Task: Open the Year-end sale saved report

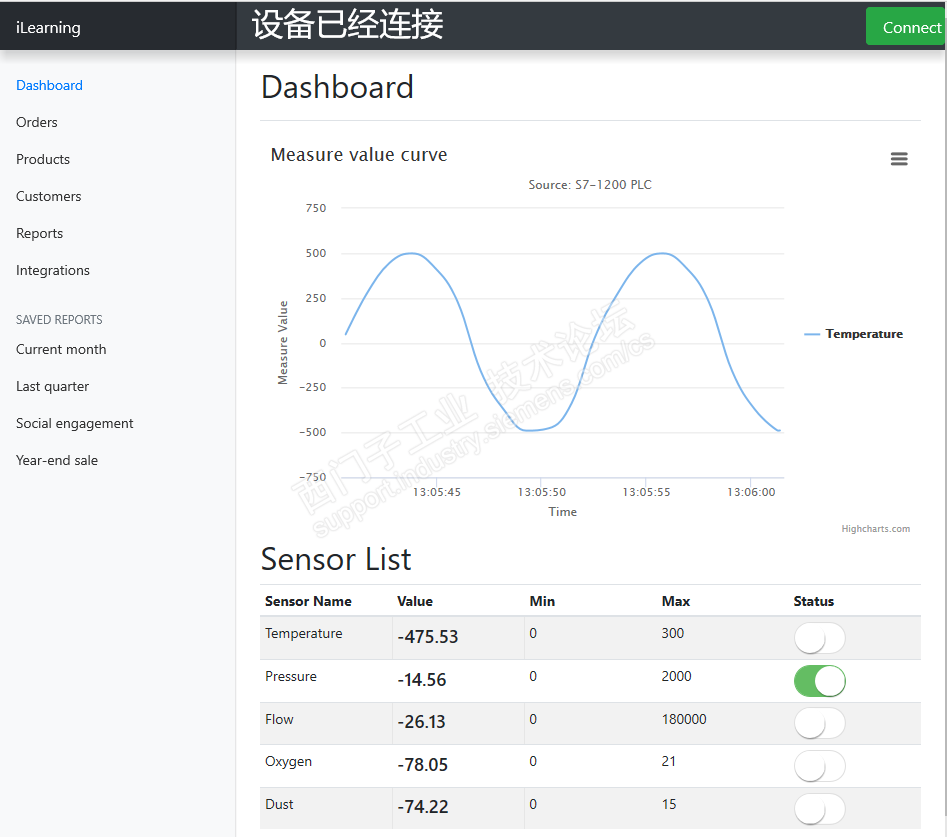Action: click(57, 460)
